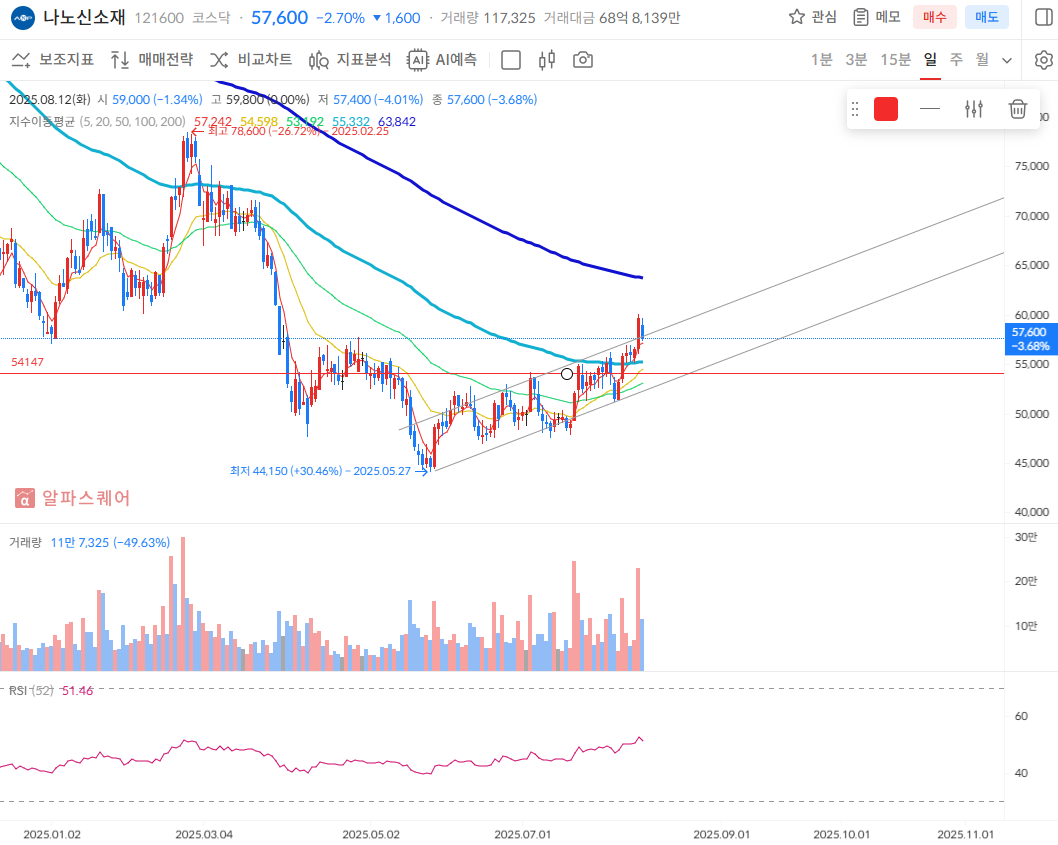
Task: Expand more timeframe options chevron
Action: 1007,61
